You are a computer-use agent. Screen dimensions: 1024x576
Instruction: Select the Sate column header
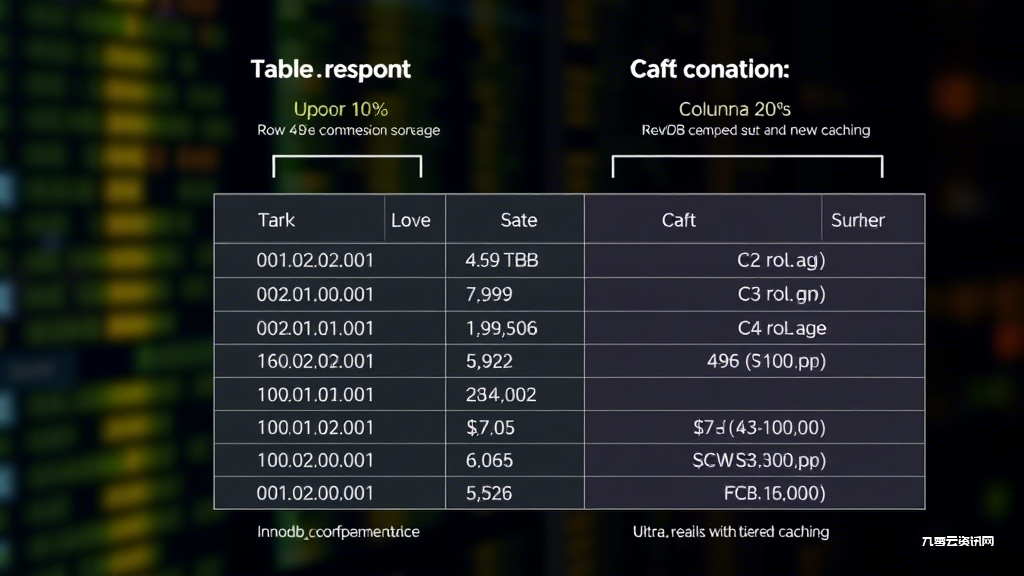pyautogui.click(x=519, y=220)
